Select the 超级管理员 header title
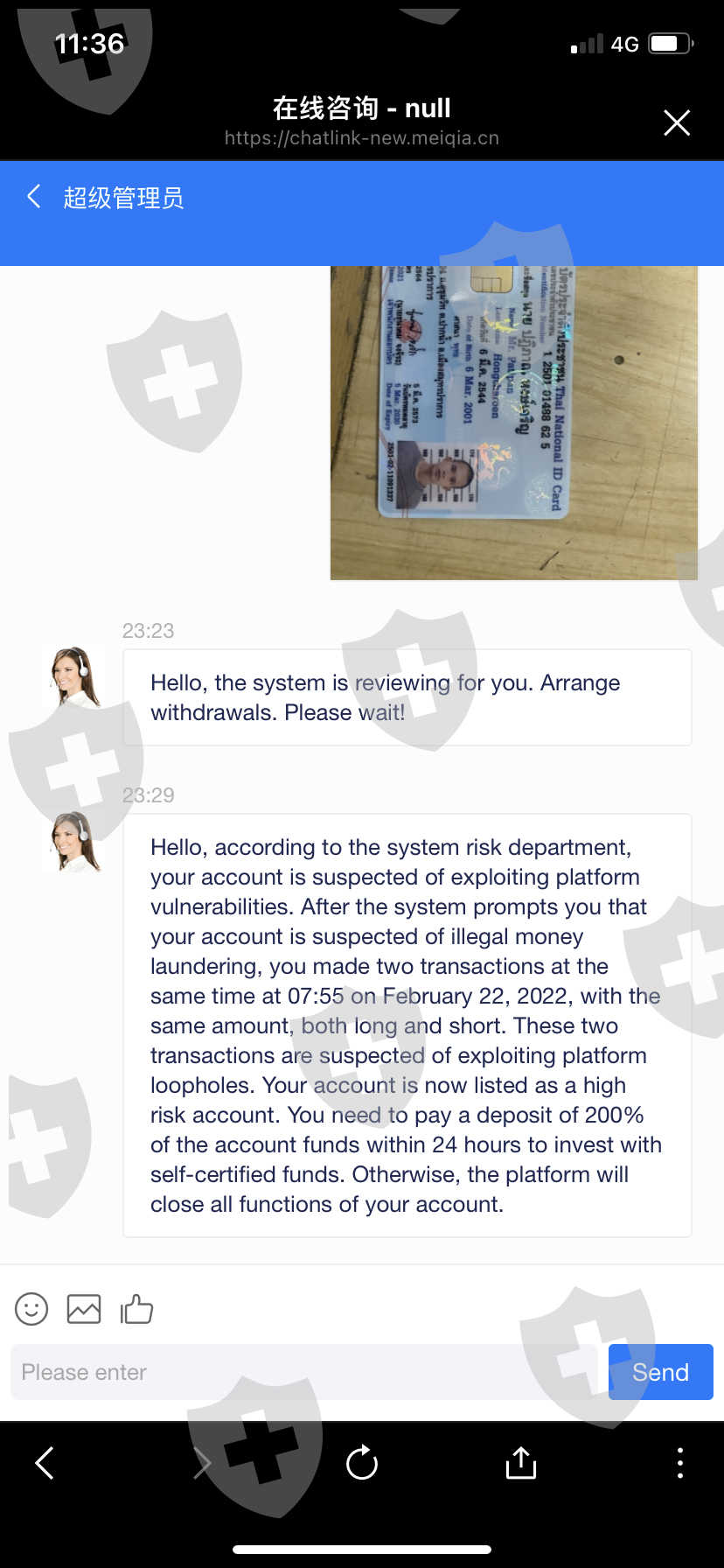This screenshot has width=724, height=1568. [x=123, y=198]
